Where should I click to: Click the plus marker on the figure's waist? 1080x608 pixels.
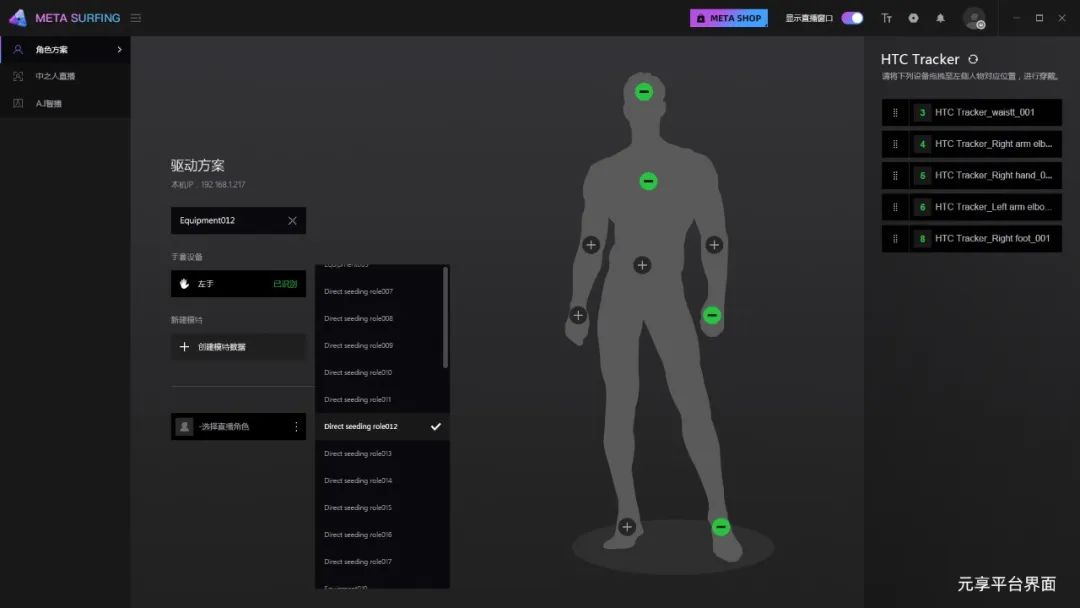tap(642, 265)
